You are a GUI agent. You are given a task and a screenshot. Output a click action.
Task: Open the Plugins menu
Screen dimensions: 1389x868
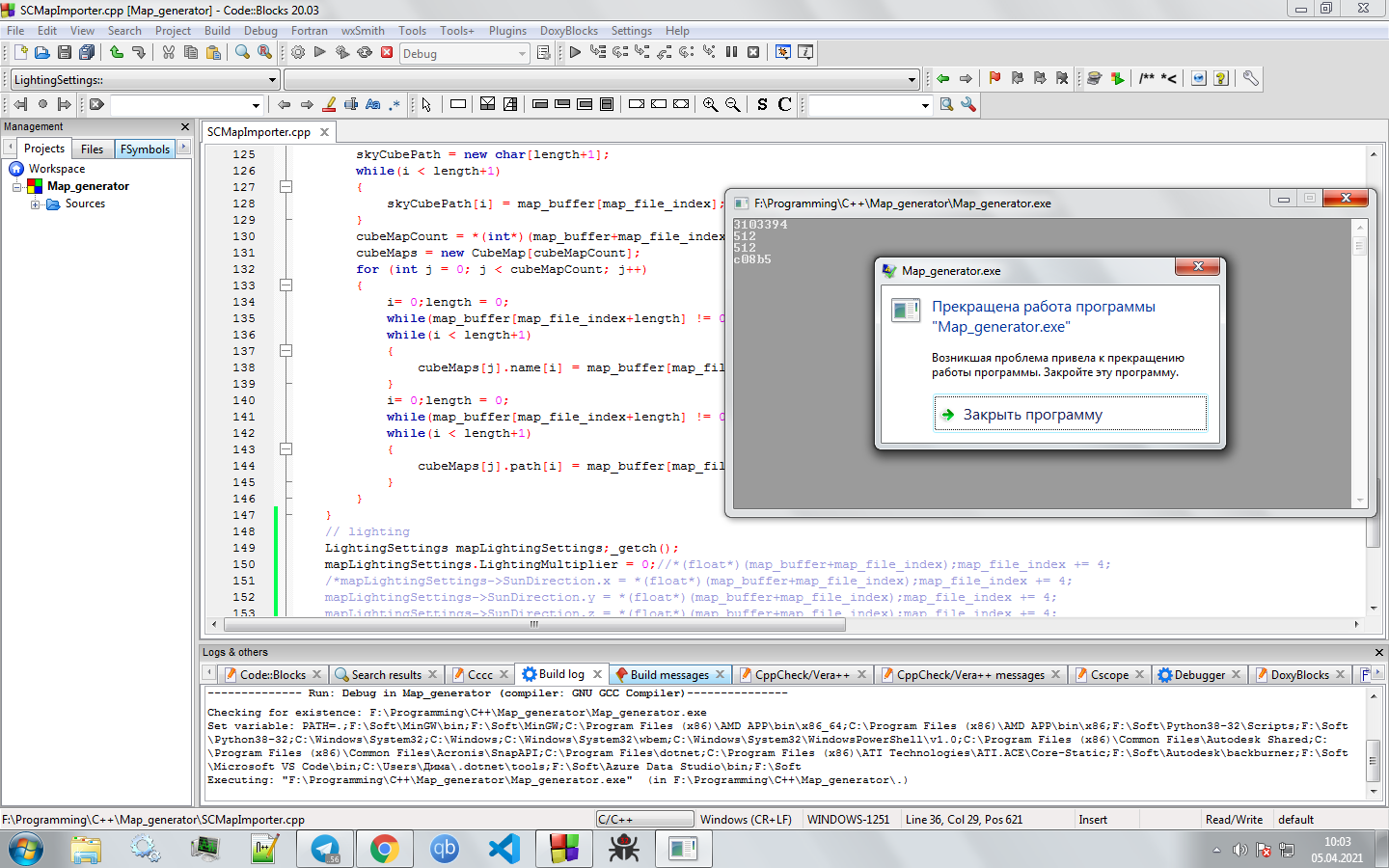pyautogui.click(x=507, y=31)
